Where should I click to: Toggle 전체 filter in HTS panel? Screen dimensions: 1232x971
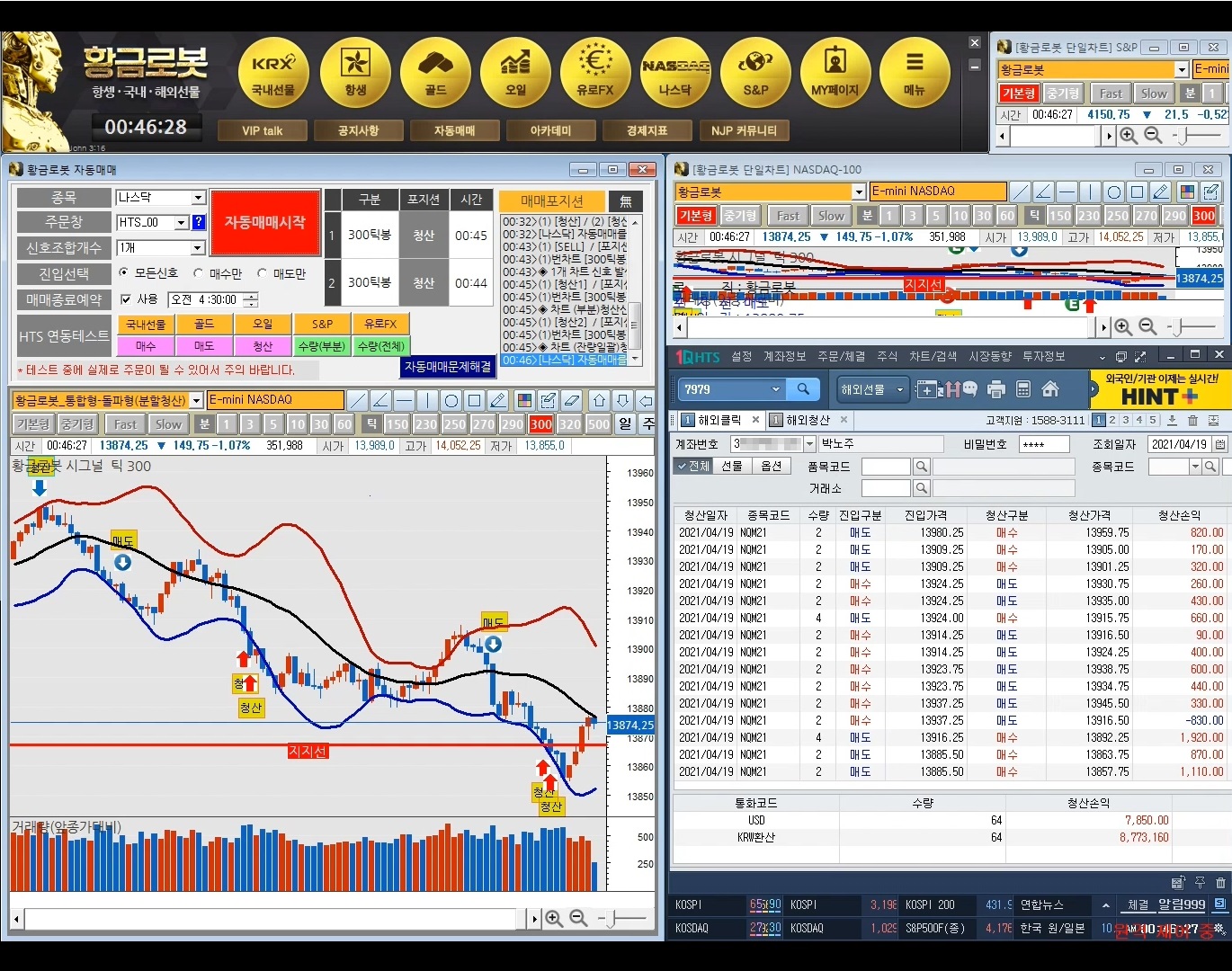click(x=693, y=466)
